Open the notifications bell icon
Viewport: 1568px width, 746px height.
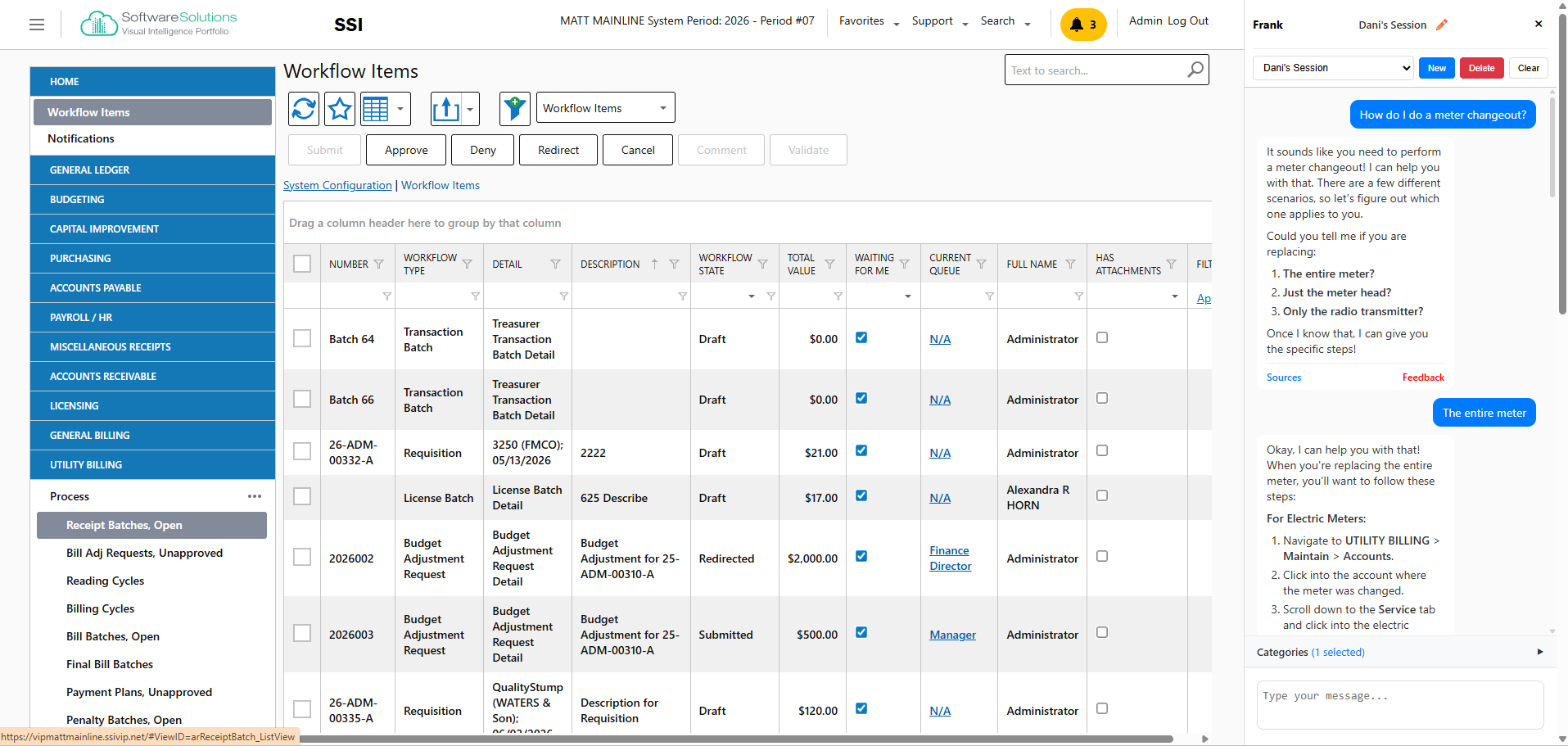[1083, 25]
